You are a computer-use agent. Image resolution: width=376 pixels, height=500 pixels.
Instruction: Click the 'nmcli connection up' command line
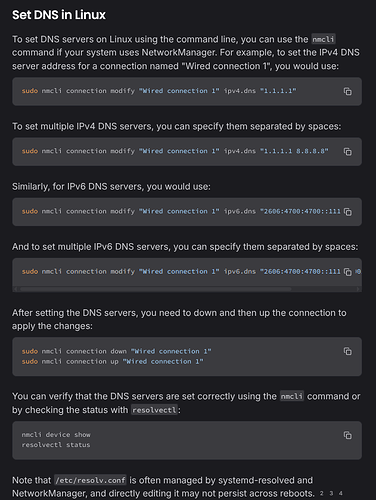[x=113, y=361]
